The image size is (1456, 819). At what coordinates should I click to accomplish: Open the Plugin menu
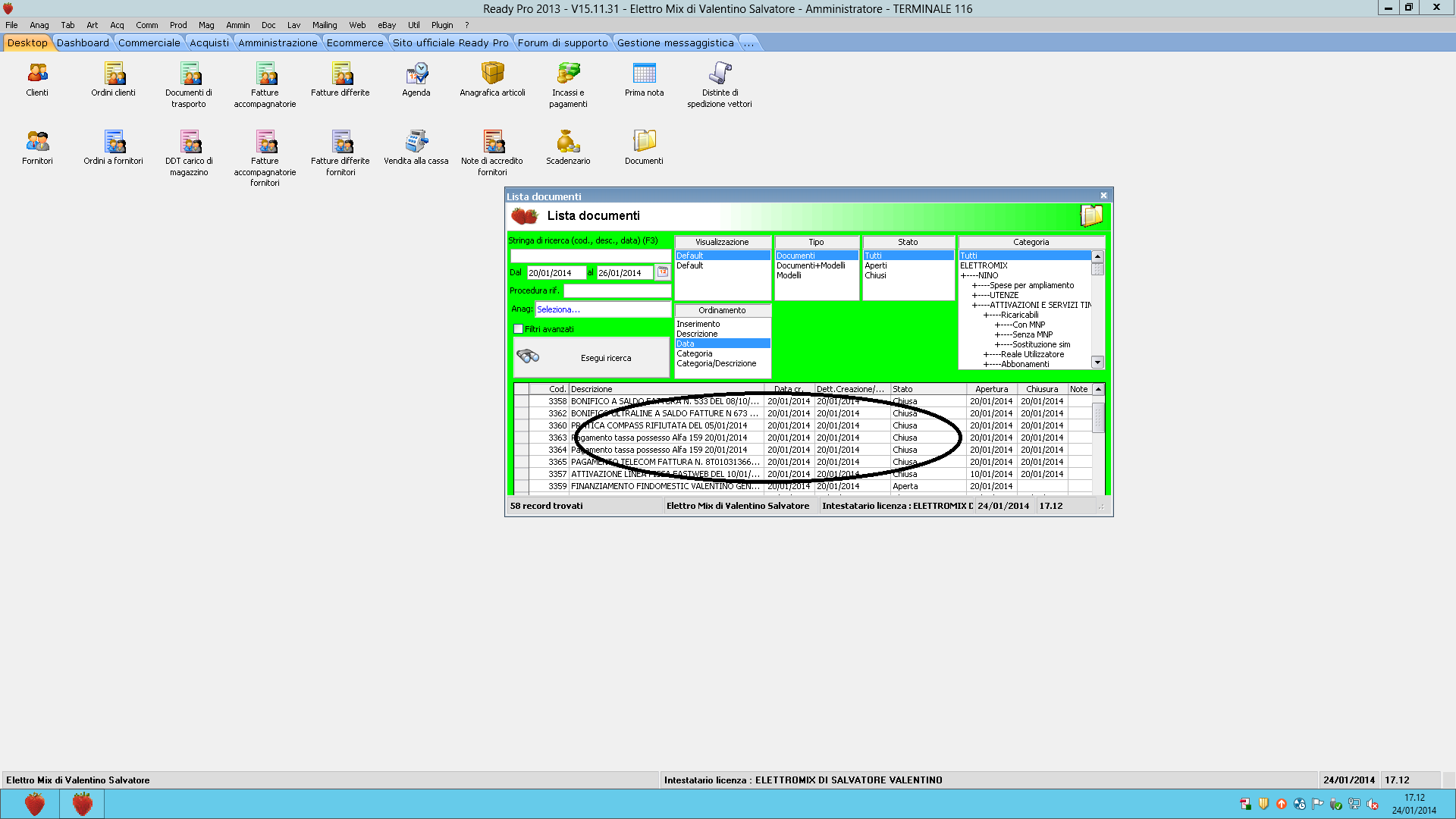(x=442, y=25)
